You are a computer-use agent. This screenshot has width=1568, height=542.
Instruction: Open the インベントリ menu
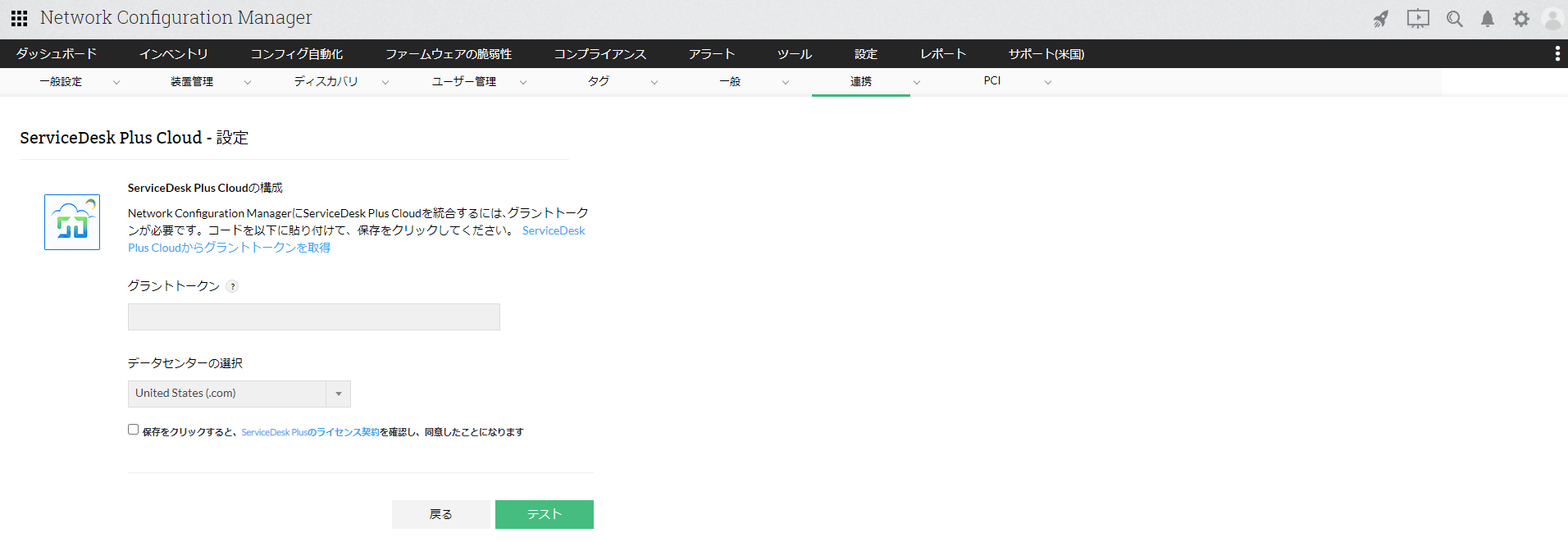point(174,53)
